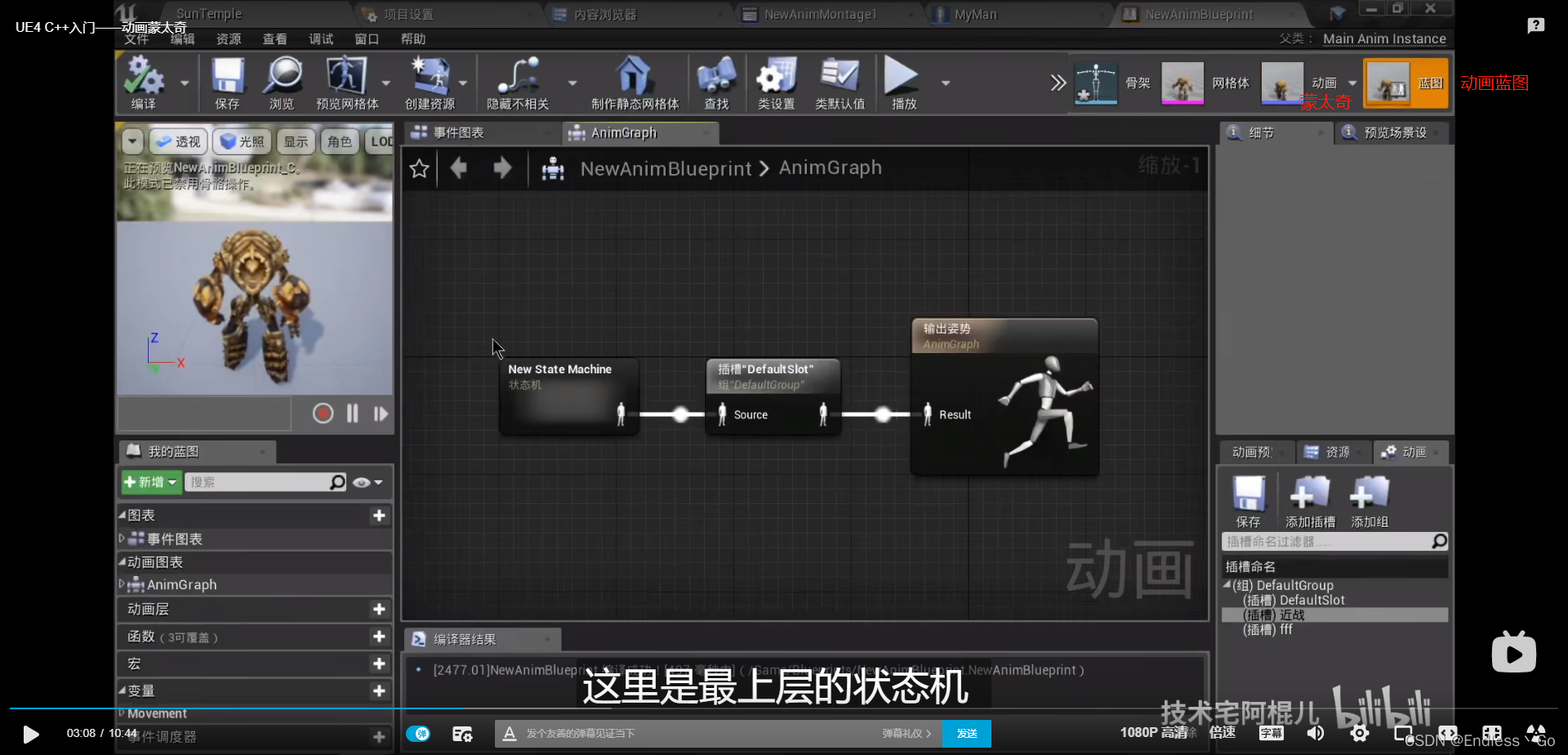Click the 隐藏不相关 hide unrelated icon
The image size is (1568, 755).
518,83
